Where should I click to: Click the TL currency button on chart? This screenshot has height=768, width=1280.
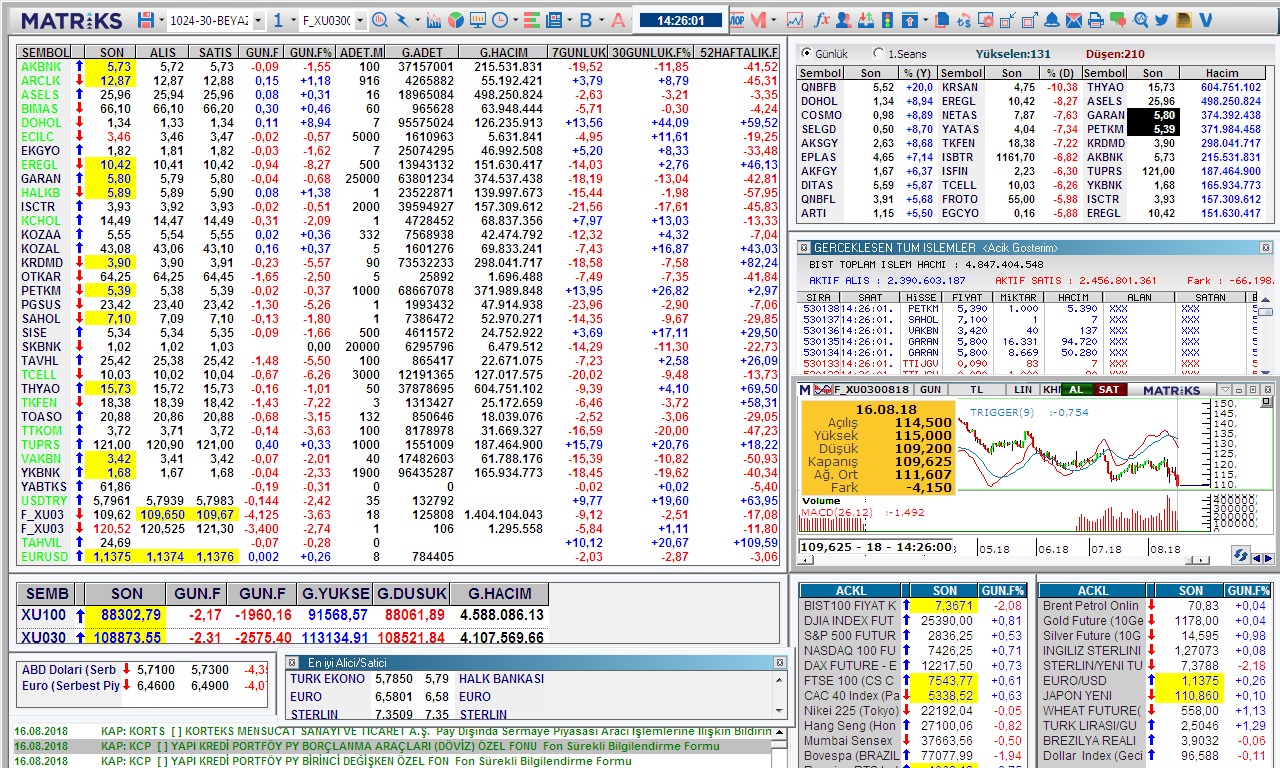pyautogui.click(x=976, y=389)
